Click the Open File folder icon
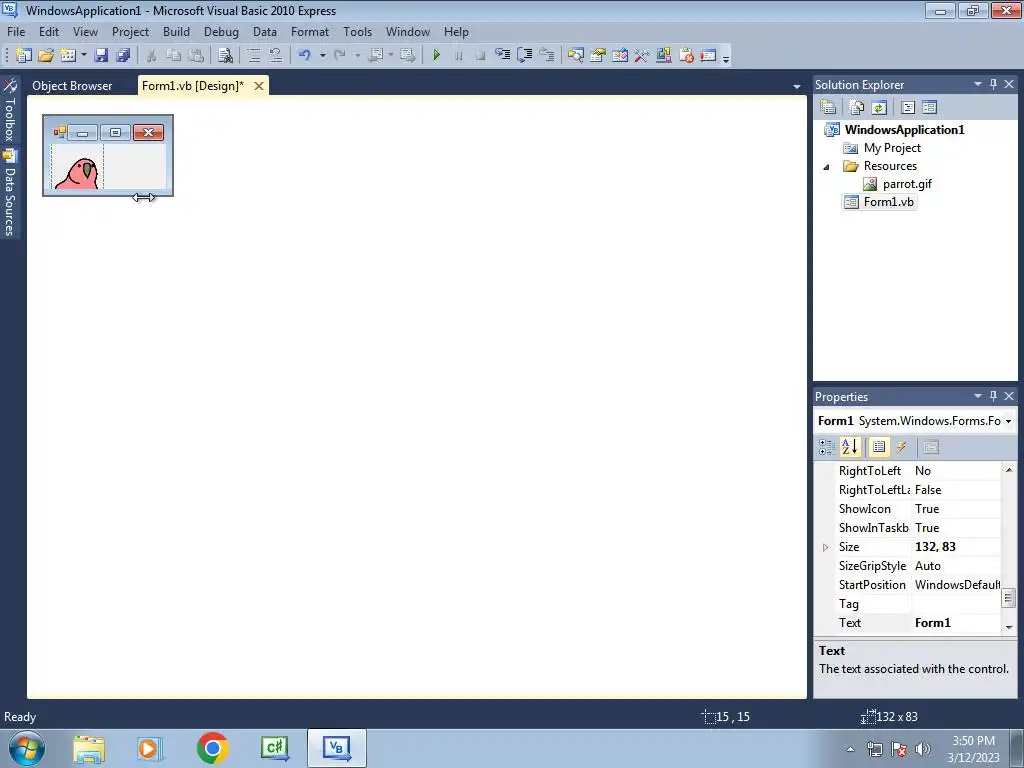The height and width of the screenshot is (768, 1024). click(46, 56)
